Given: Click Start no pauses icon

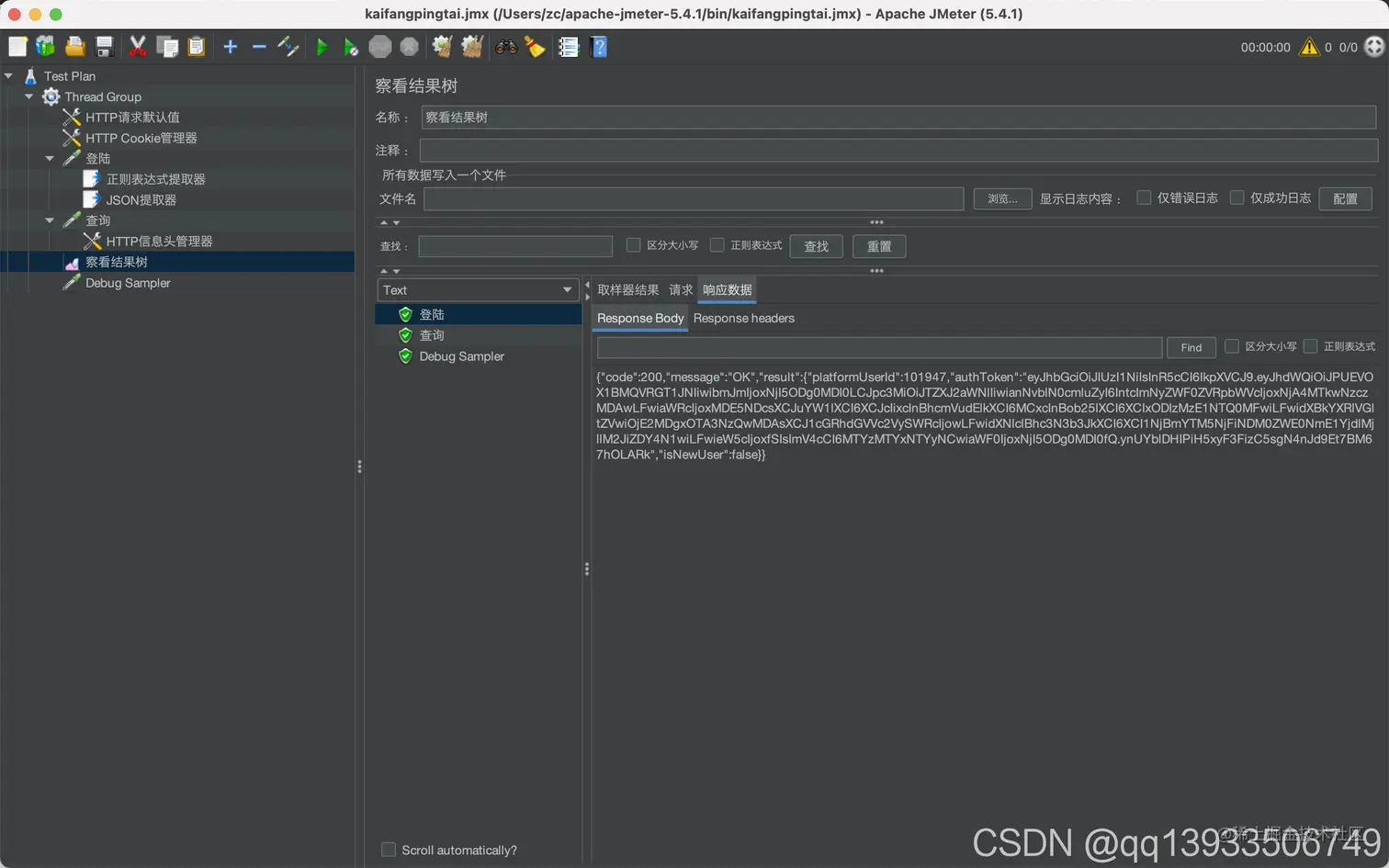Looking at the screenshot, I should point(351,47).
